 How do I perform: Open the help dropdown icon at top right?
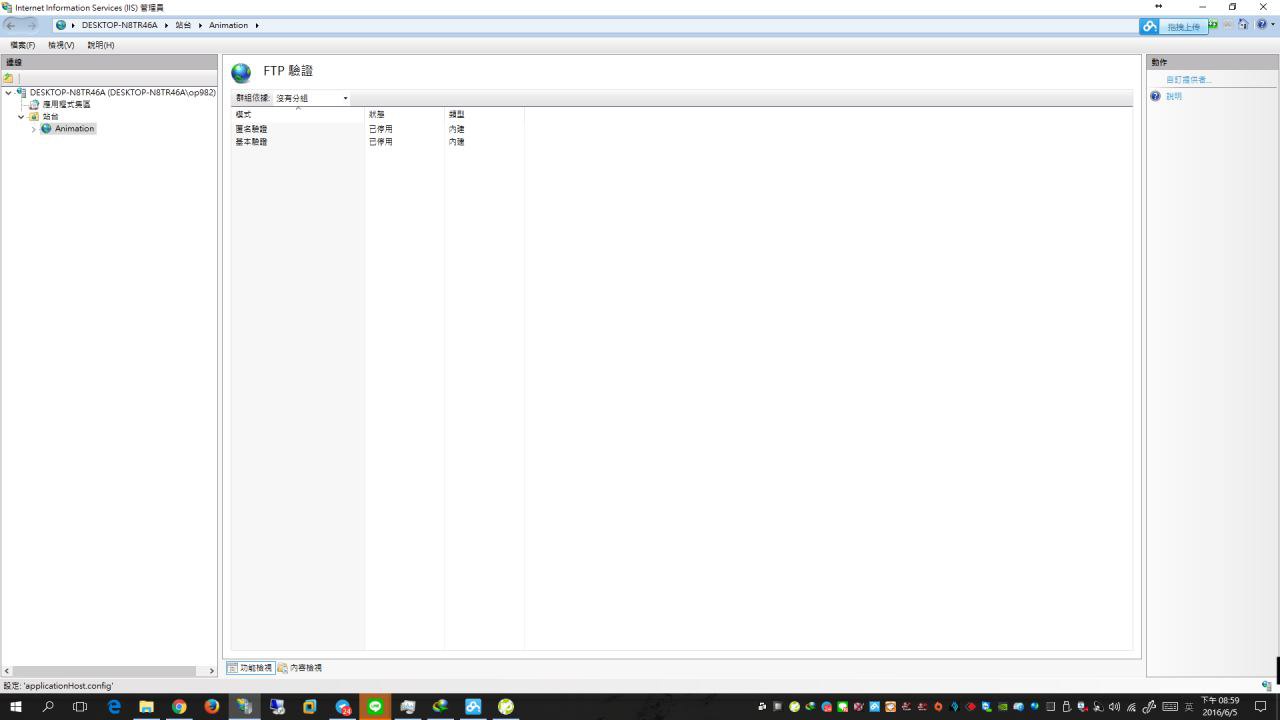tap(1262, 25)
